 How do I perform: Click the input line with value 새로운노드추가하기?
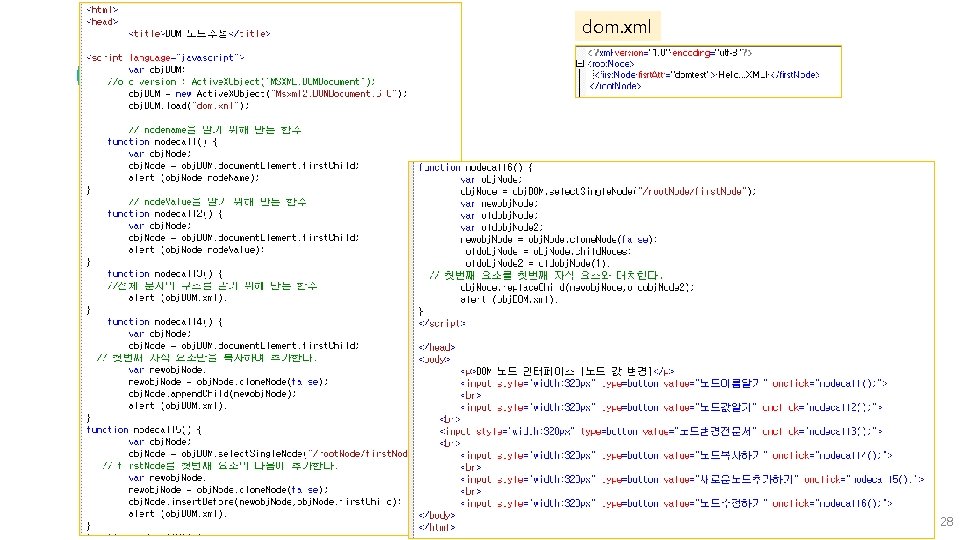pos(692,479)
